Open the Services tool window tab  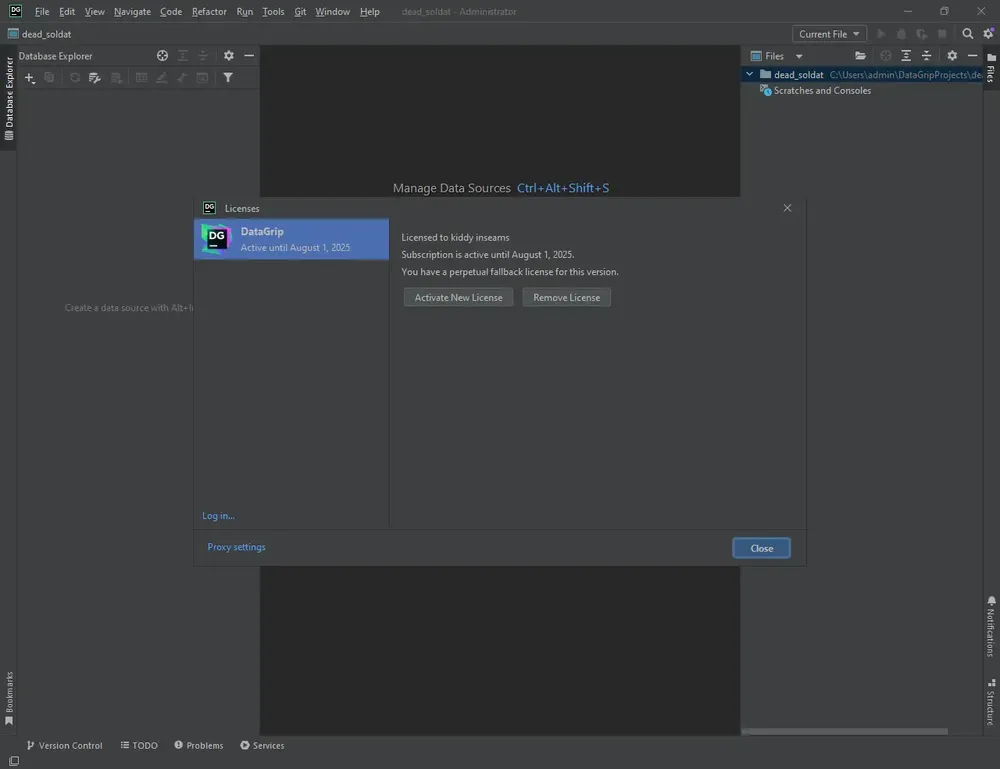click(262, 745)
